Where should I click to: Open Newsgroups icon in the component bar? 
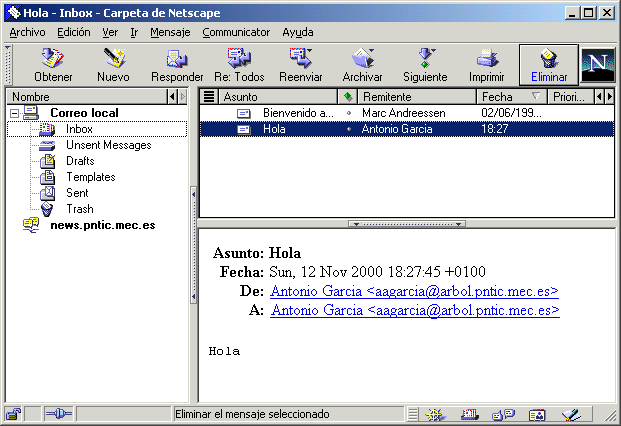click(503, 415)
